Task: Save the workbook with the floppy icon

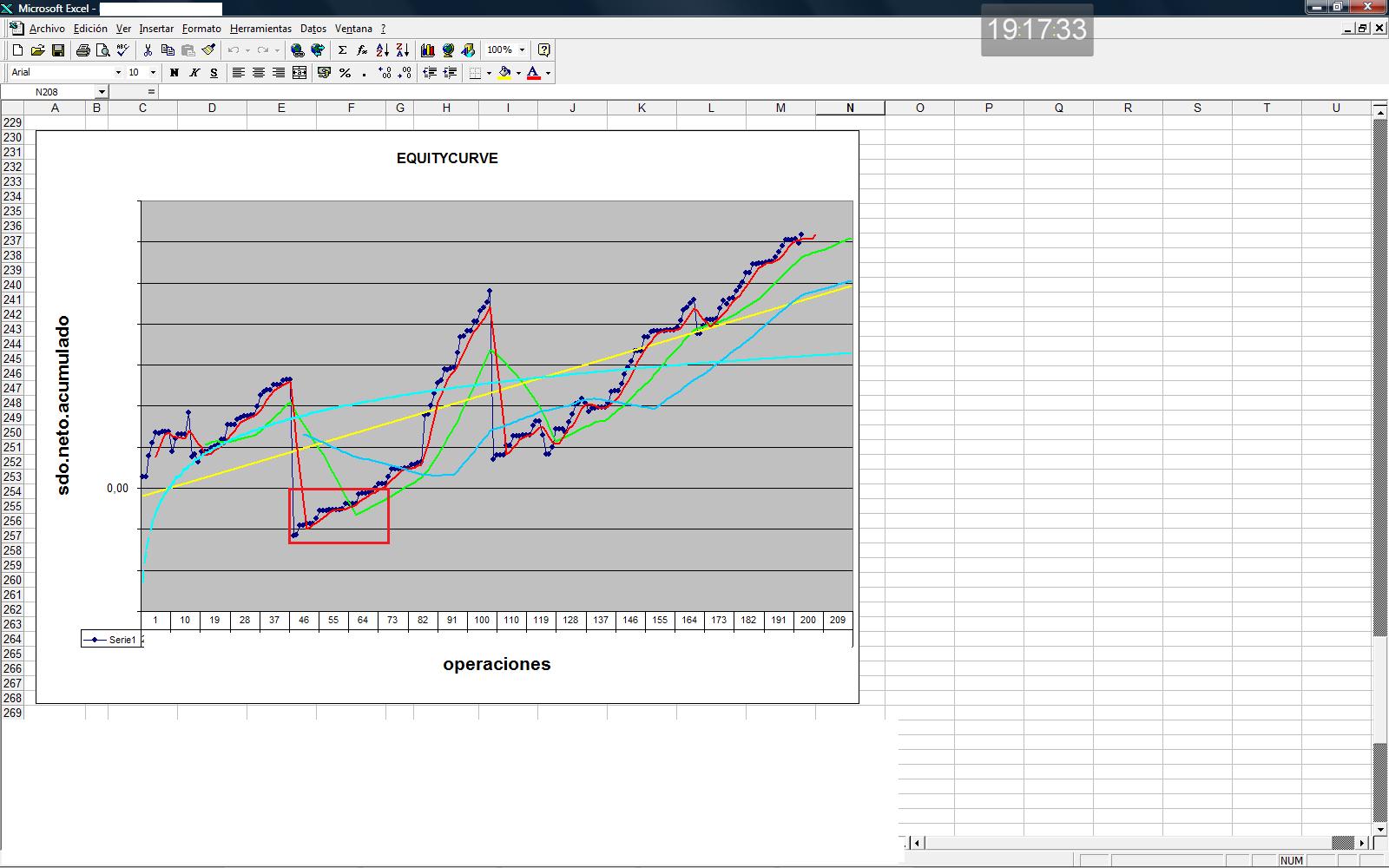Action: [x=58, y=50]
